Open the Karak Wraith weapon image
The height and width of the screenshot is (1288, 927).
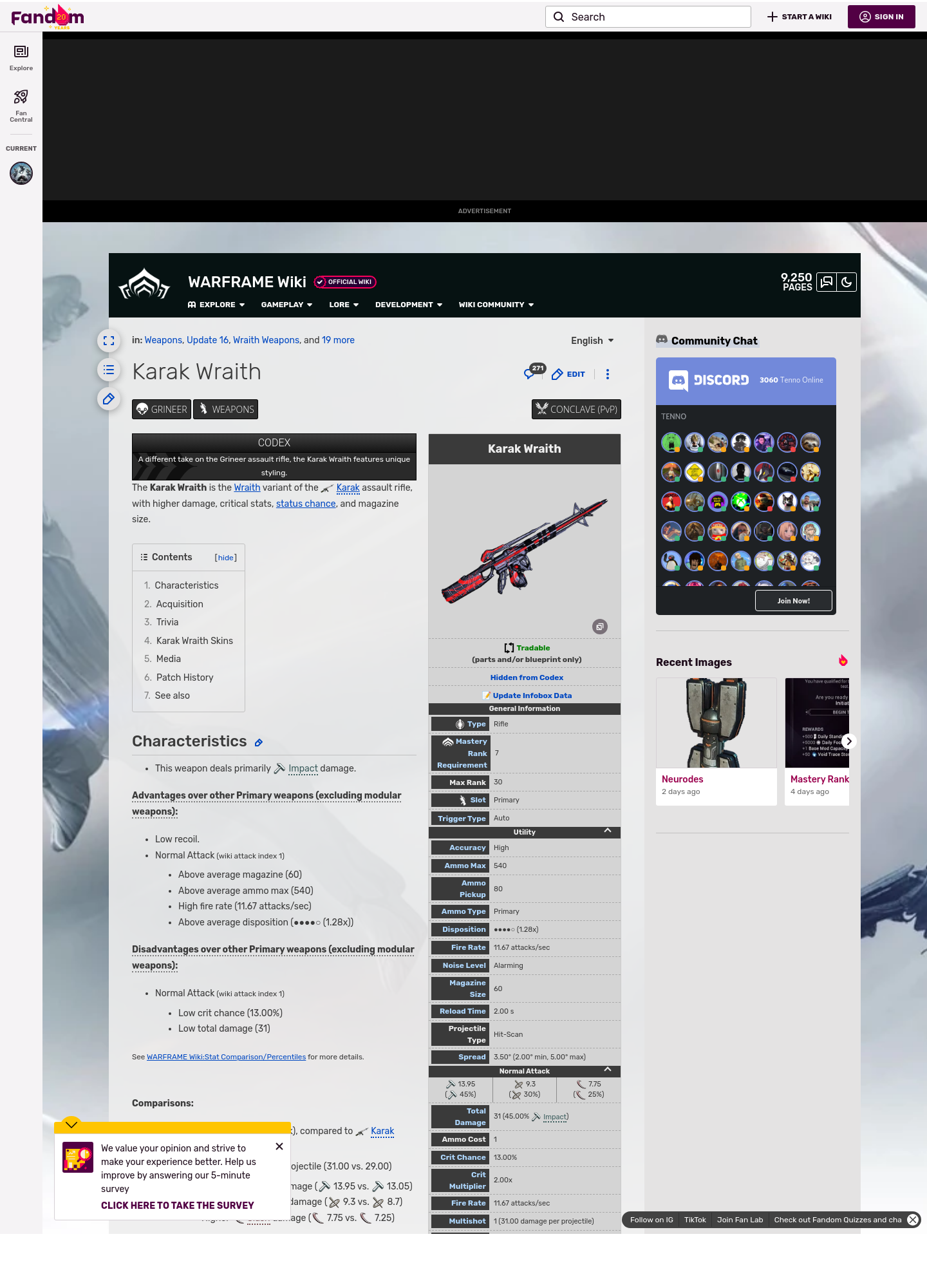[525, 551]
